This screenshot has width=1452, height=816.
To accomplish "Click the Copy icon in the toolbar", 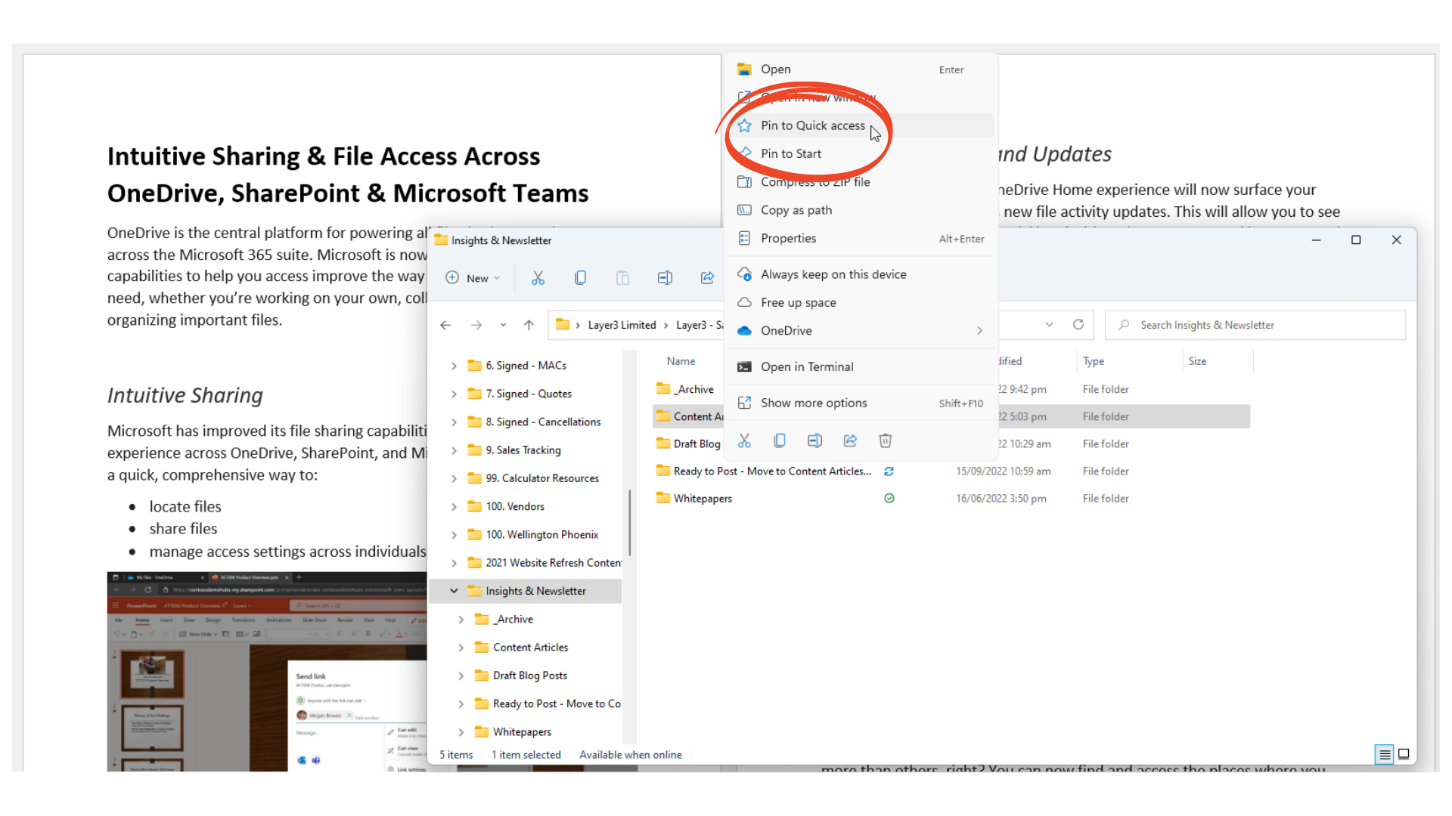I will [x=580, y=277].
